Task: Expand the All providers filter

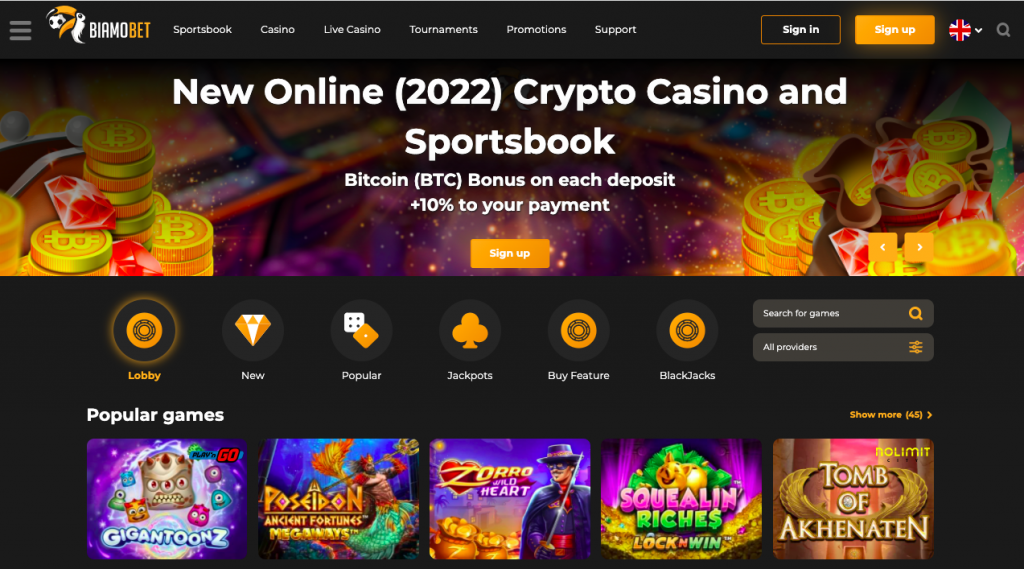Action: tap(843, 347)
